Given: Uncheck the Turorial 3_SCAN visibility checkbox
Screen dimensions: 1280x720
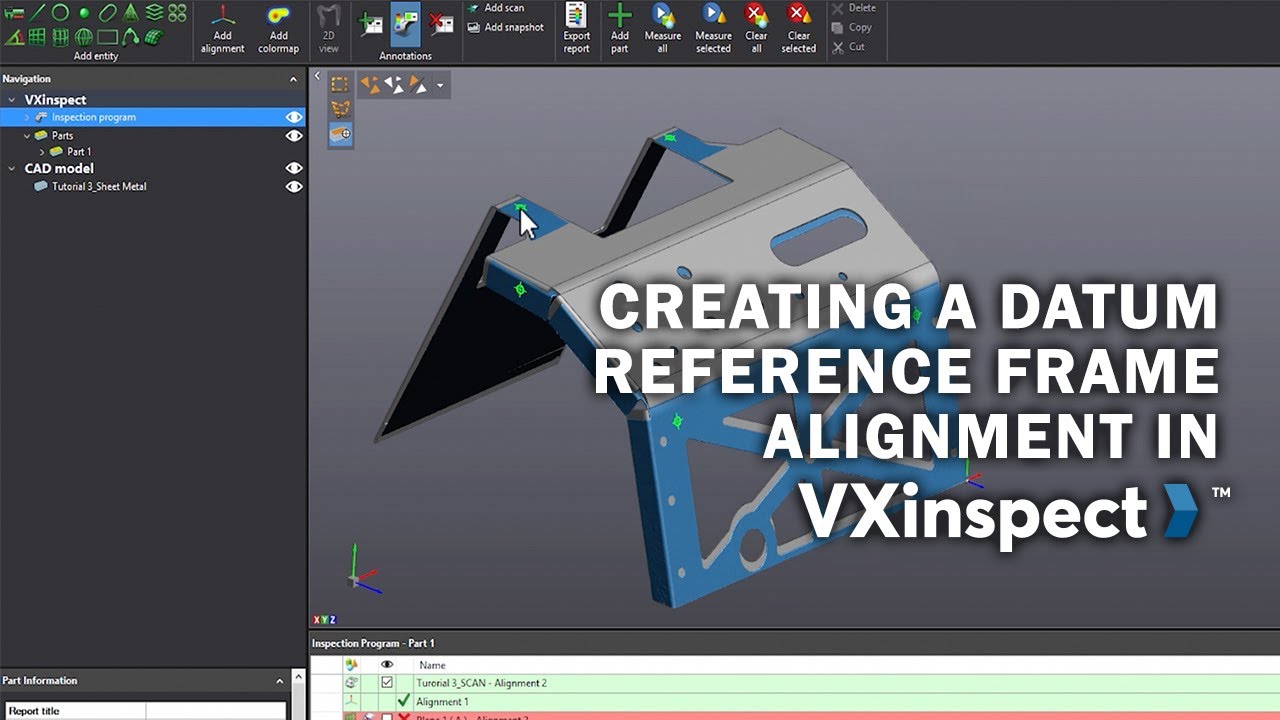Looking at the screenshot, I should (x=387, y=682).
